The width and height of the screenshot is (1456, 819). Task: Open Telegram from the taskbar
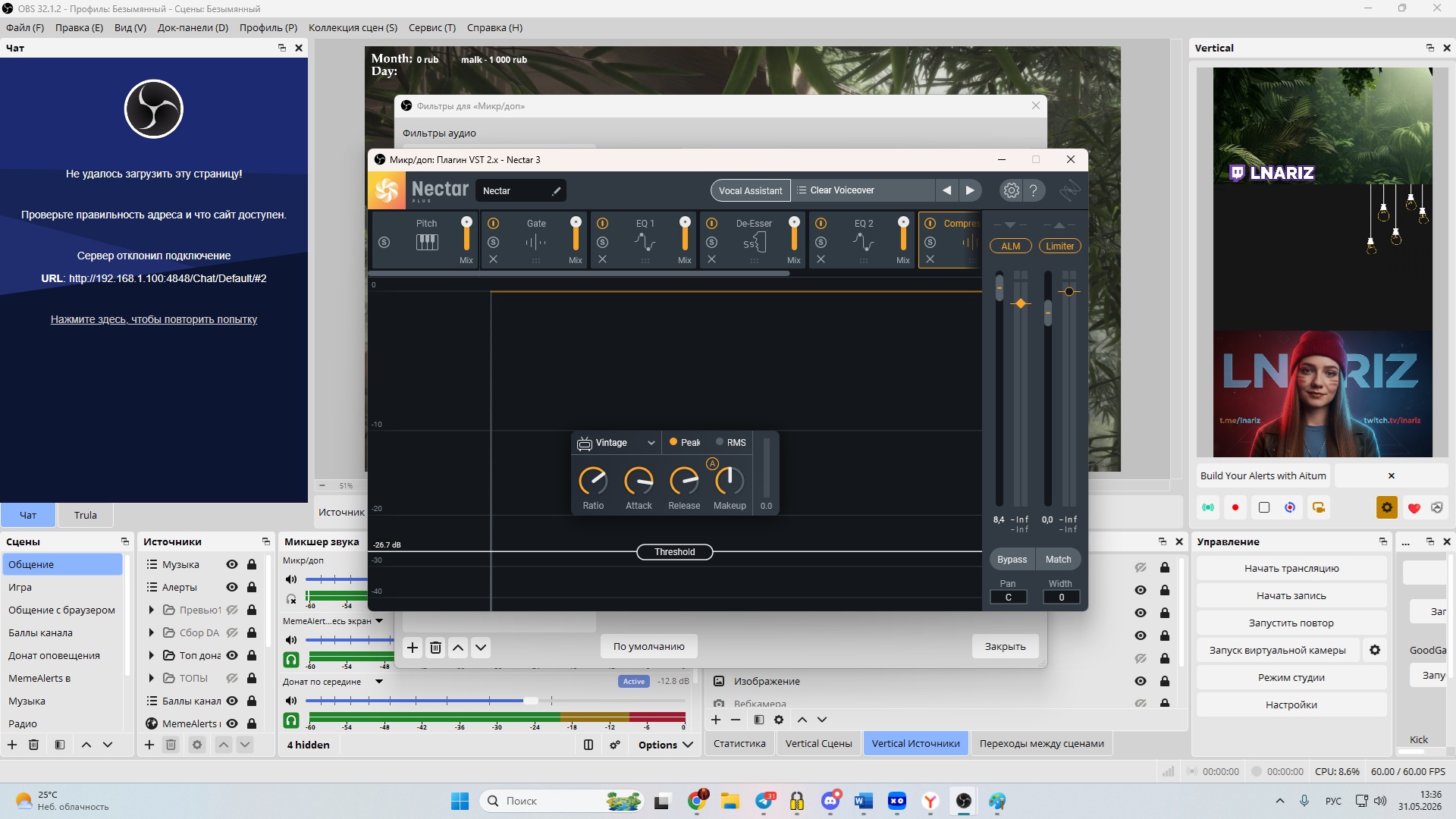point(766,801)
